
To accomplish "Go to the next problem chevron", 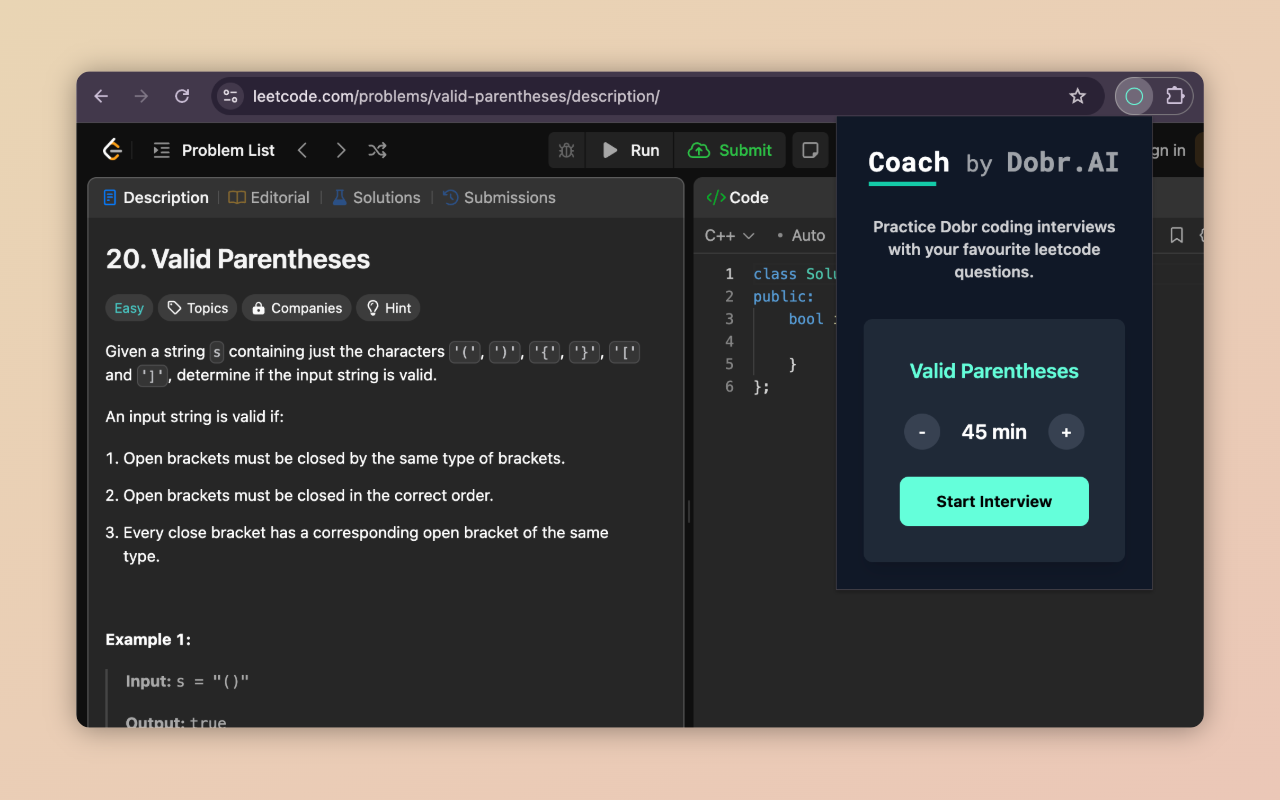I will (340, 149).
